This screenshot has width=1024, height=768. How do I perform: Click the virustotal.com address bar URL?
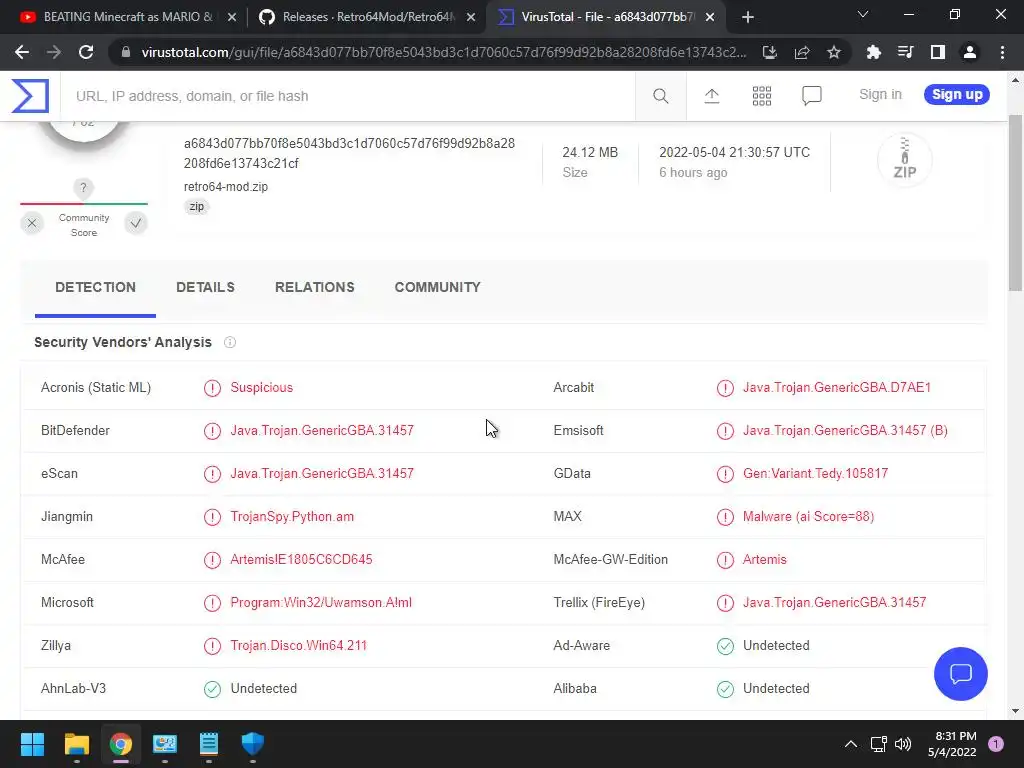pyautogui.click(x=443, y=52)
